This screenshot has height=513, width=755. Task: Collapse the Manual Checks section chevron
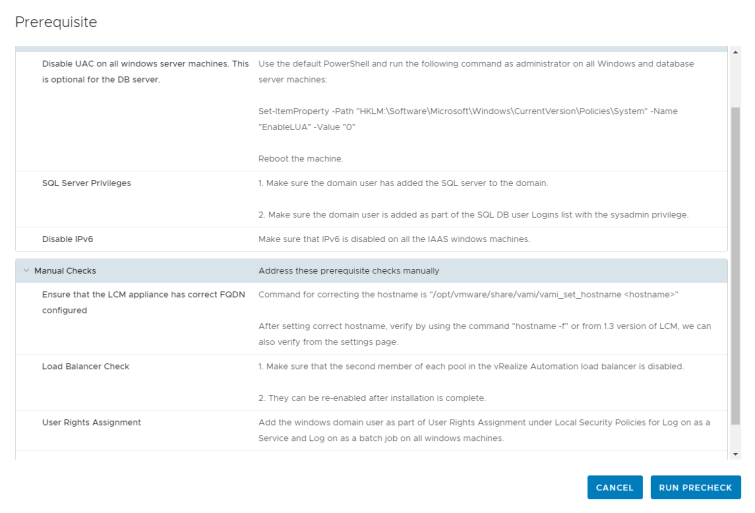click(23, 271)
